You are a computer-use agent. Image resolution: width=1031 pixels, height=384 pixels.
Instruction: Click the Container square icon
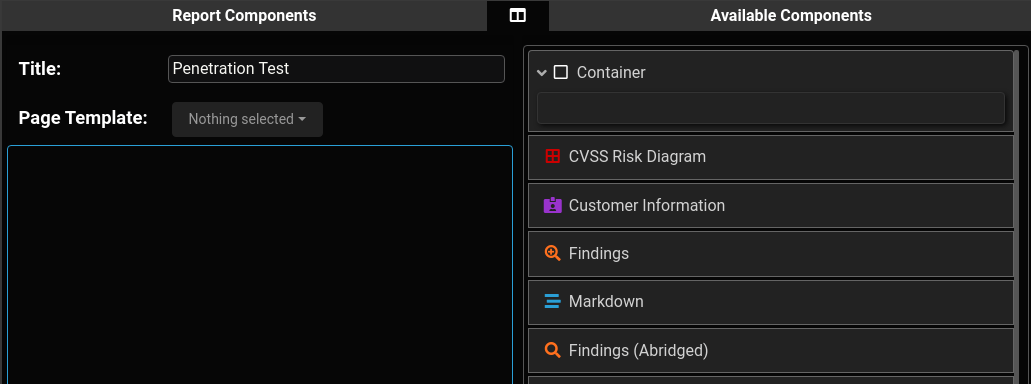[560, 72]
